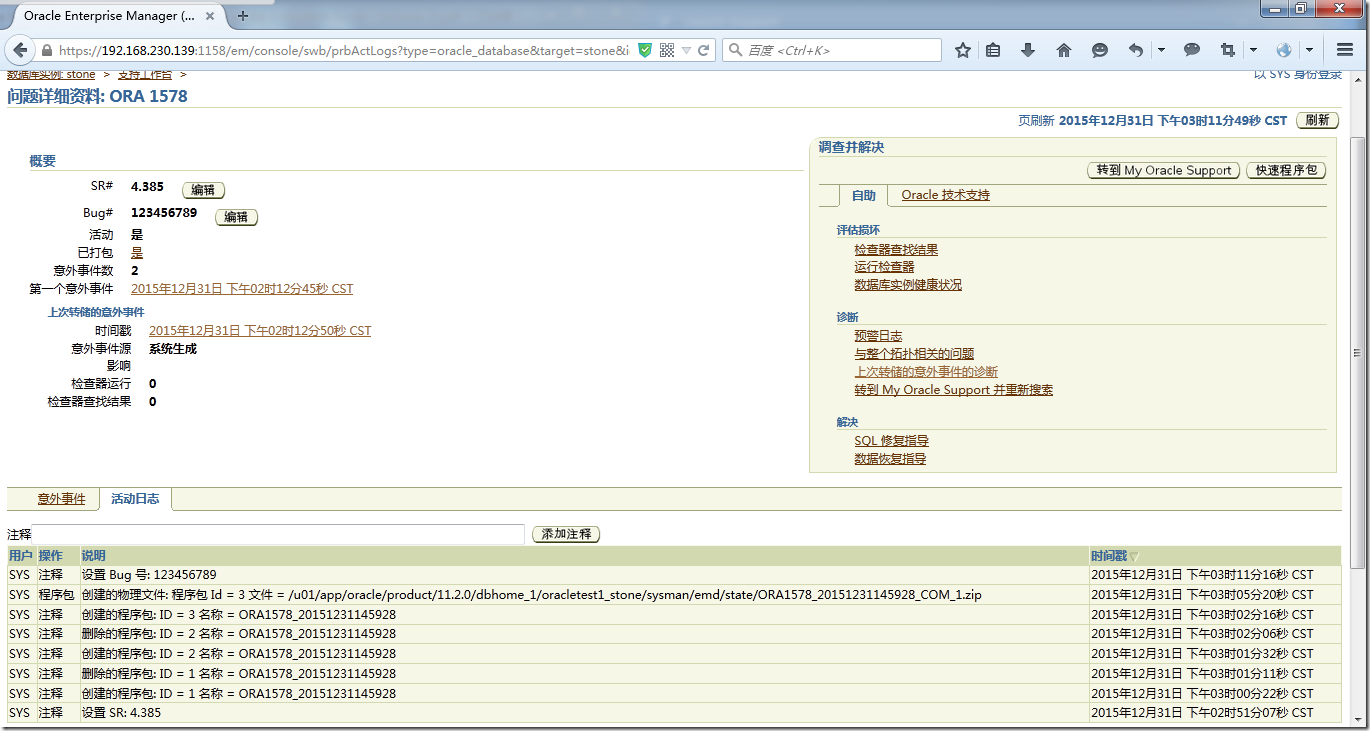Expand dropdown next to undo arrow icon

click(x=1161, y=50)
